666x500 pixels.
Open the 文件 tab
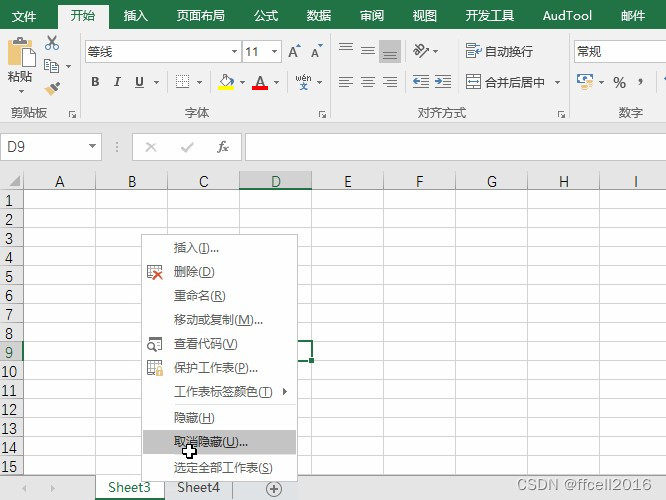coord(24,16)
